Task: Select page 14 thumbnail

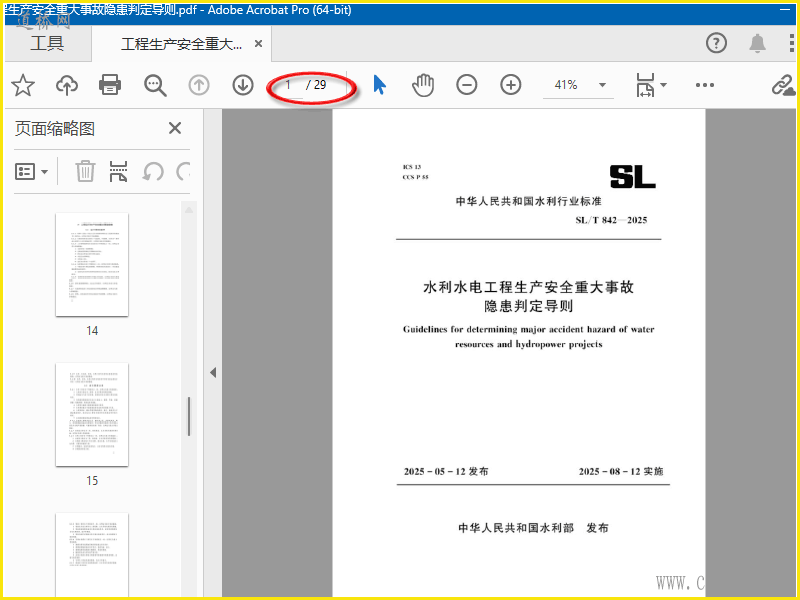Action: tap(92, 264)
